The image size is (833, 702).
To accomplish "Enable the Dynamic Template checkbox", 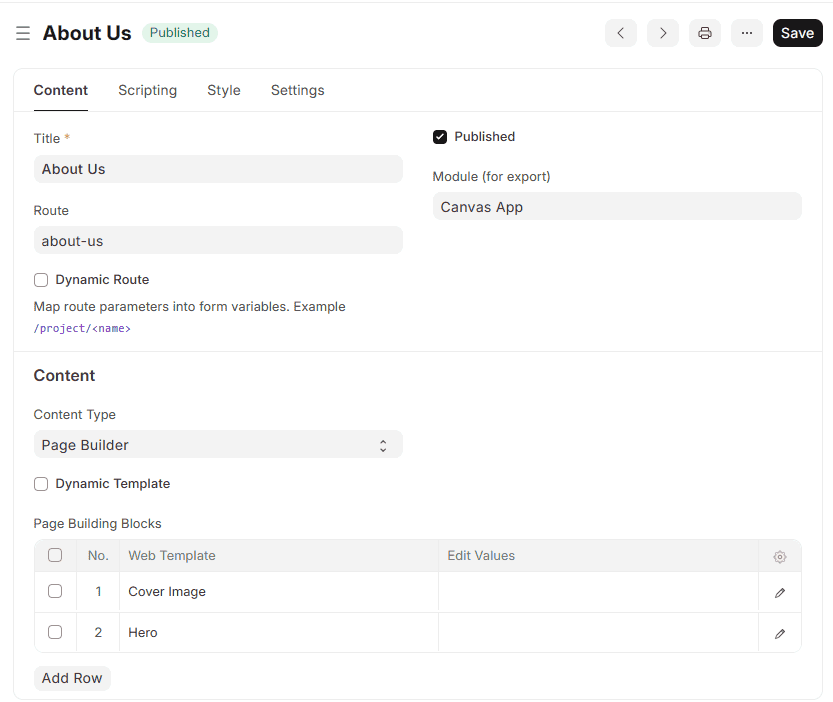I will (x=41, y=484).
